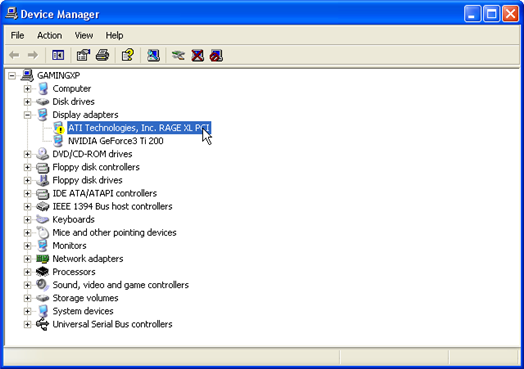This screenshot has width=524, height=369.
Task: Expand the Storage volumes node
Action: [x=27, y=298]
